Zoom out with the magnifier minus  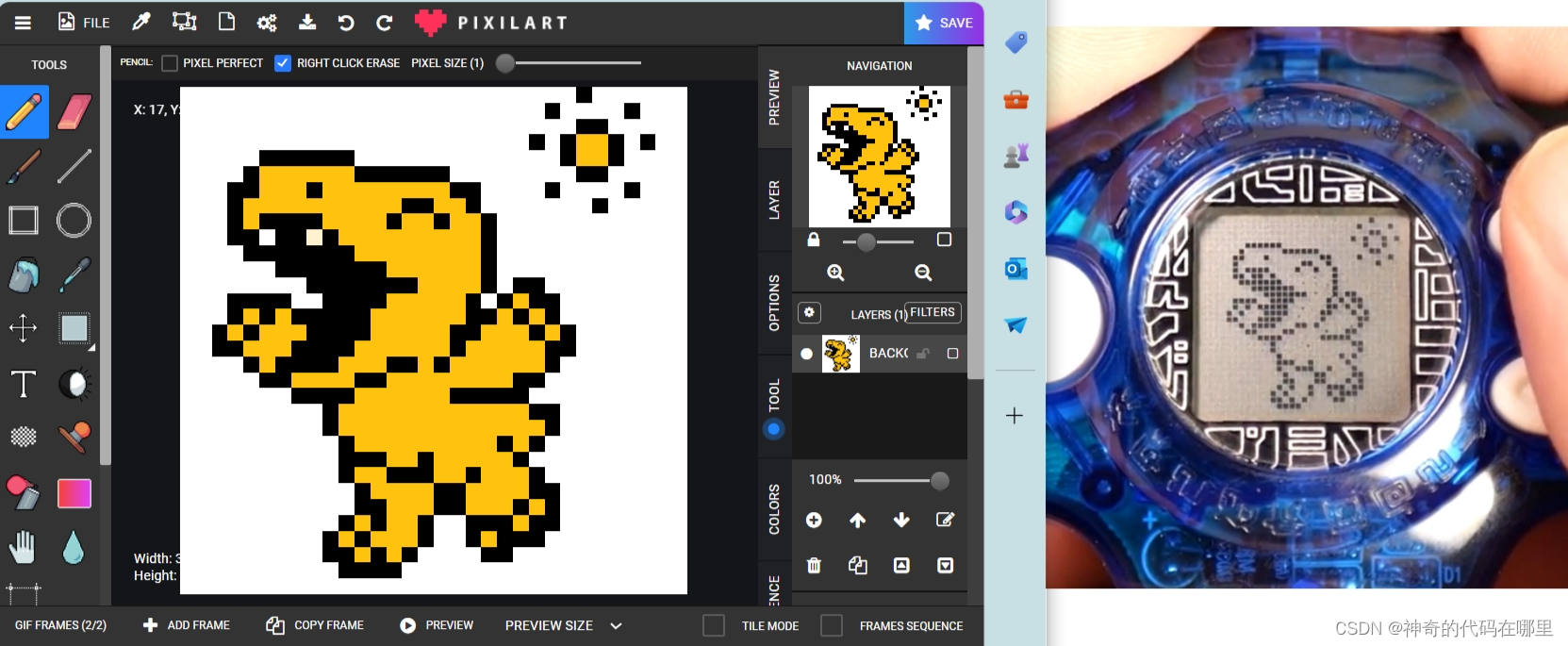[x=923, y=273]
